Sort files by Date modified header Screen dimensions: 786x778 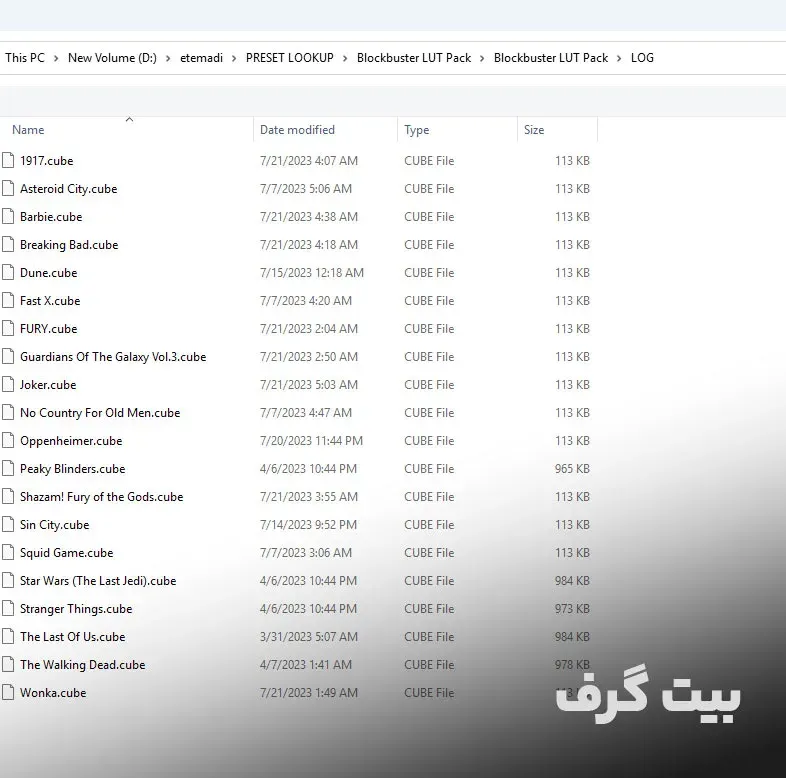point(297,130)
